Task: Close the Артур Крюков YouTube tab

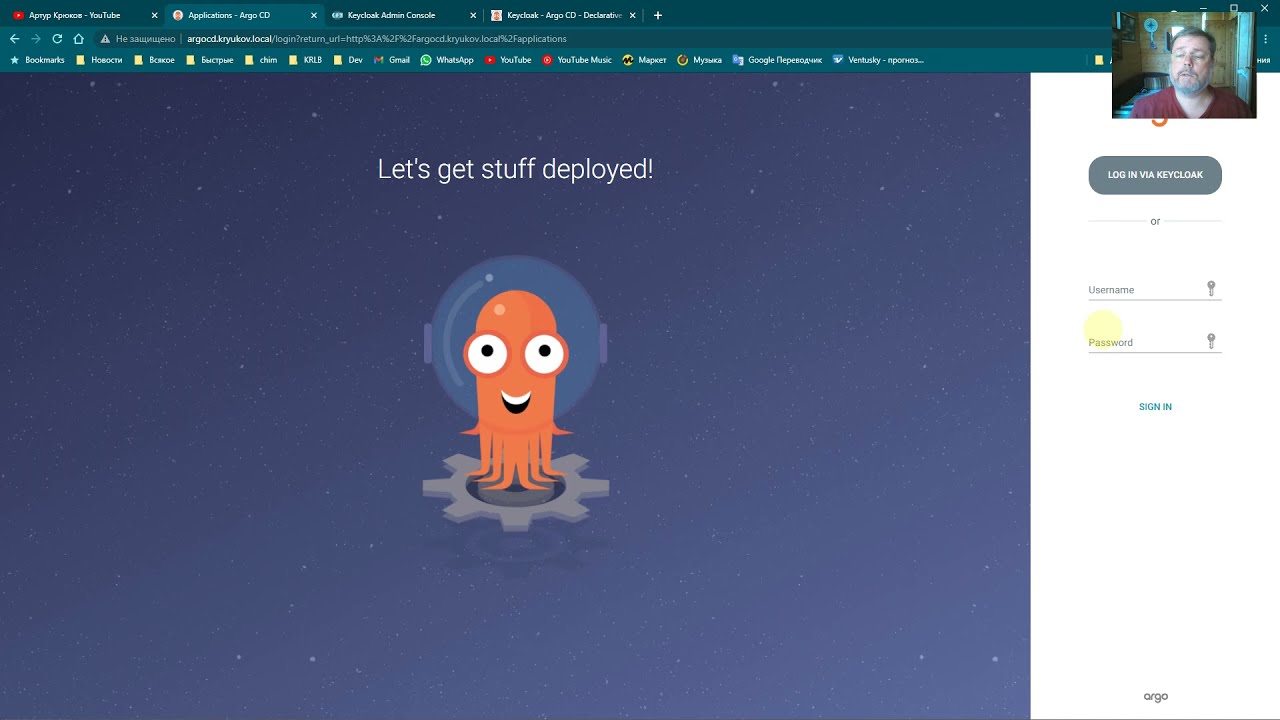Action: (154, 15)
